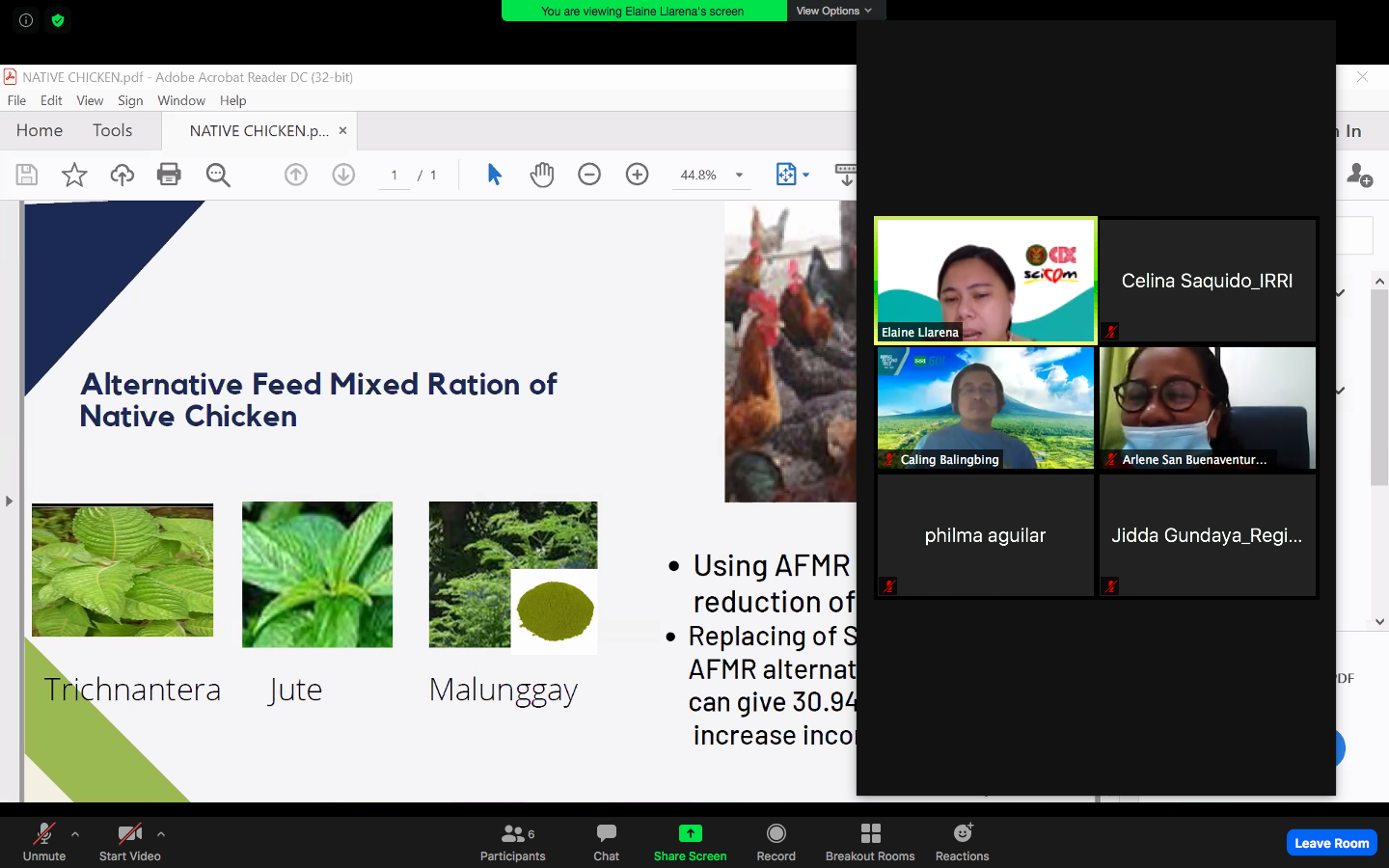Viewport: 1389px width, 868px height.
Task: Select Elaine Llarena's video thumbnail
Action: 985,281
